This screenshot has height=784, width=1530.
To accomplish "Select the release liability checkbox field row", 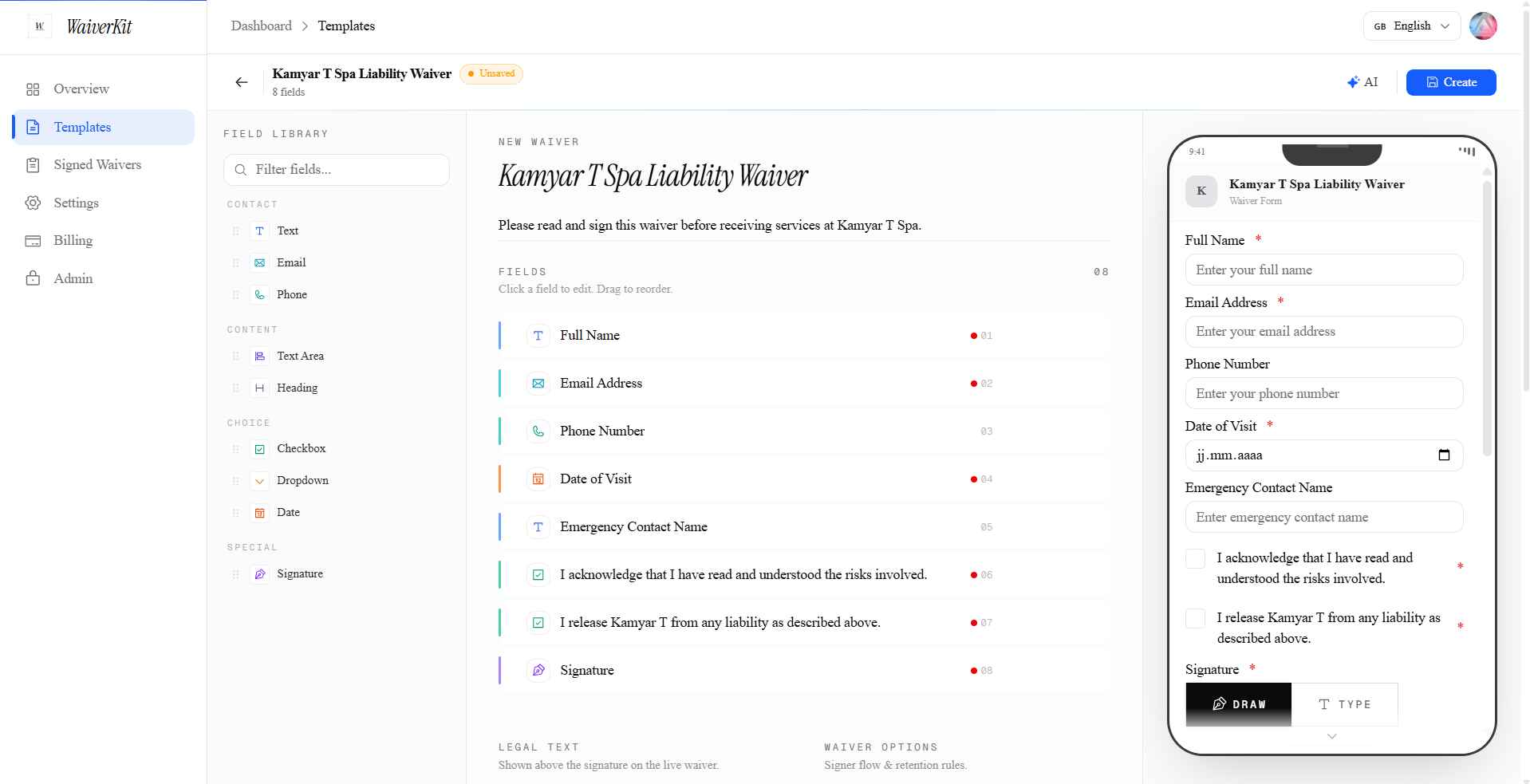I will 804,623.
